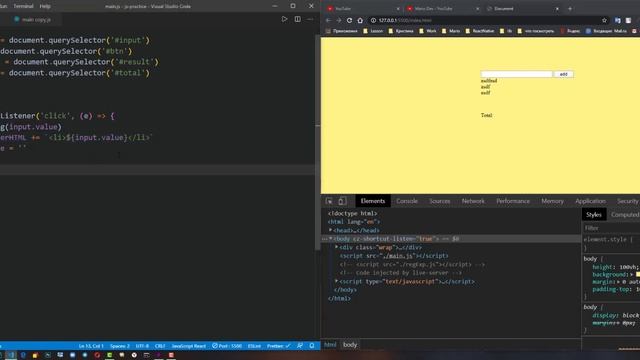Split the VS Code editor with split icon
Screen dimensions: 640x360
click(298, 19)
